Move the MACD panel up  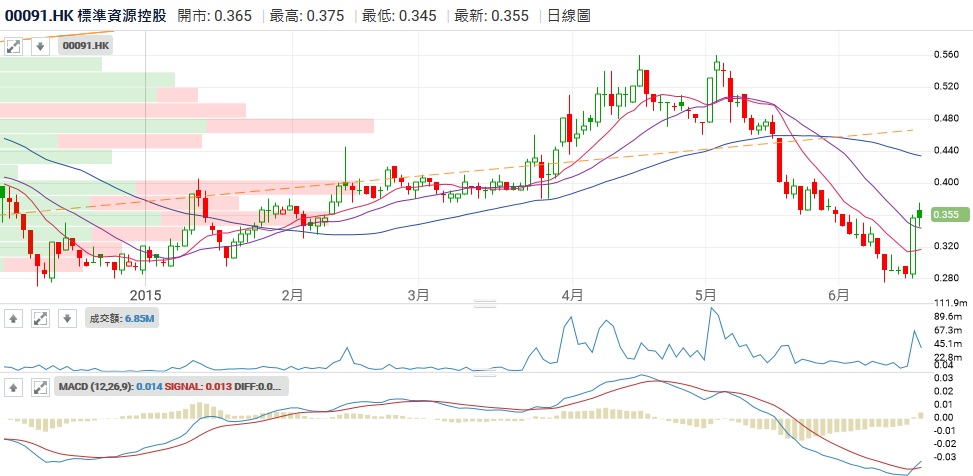pos(15,386)
